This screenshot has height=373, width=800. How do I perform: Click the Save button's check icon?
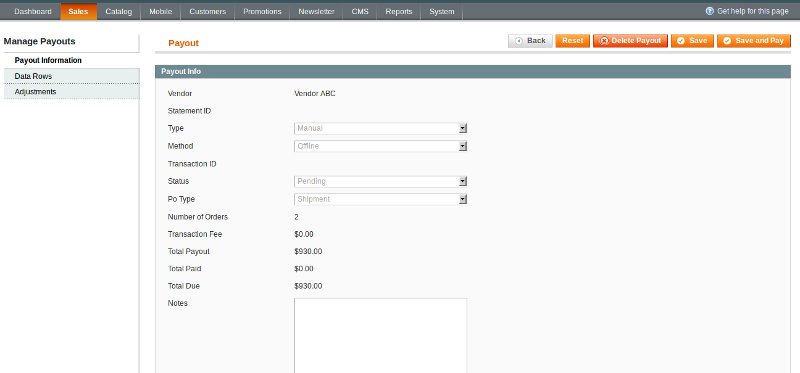point(681,41)
